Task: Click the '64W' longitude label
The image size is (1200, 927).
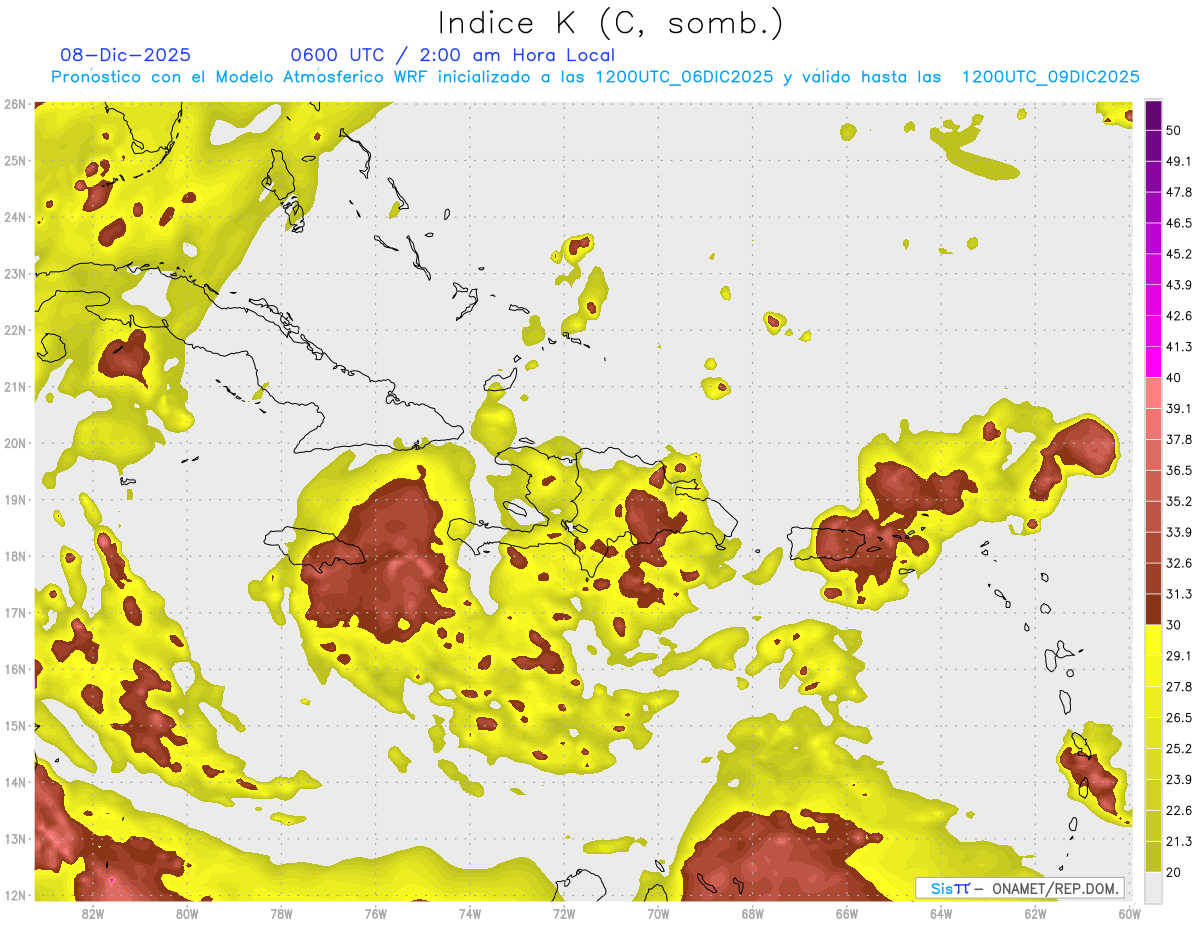Action: click(940, 913)
